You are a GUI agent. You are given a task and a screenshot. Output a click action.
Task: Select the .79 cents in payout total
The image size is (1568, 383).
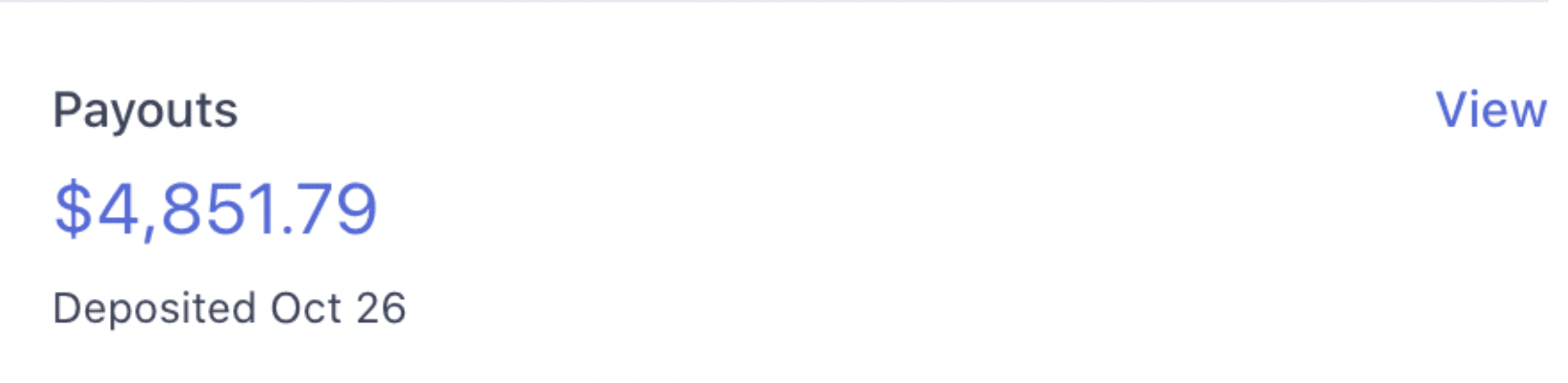[x=330, y=209]
